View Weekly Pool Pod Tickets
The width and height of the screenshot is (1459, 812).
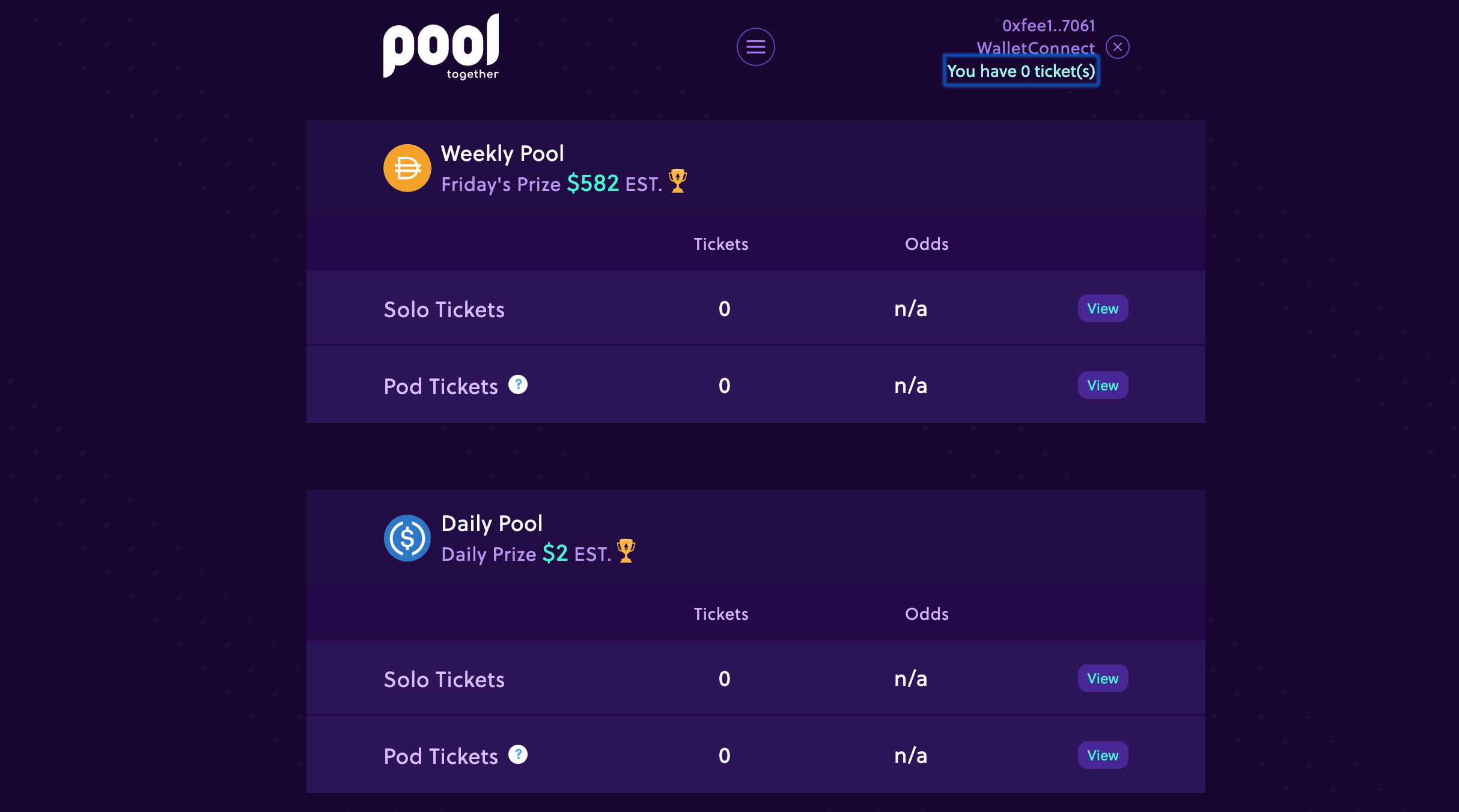1103,385
